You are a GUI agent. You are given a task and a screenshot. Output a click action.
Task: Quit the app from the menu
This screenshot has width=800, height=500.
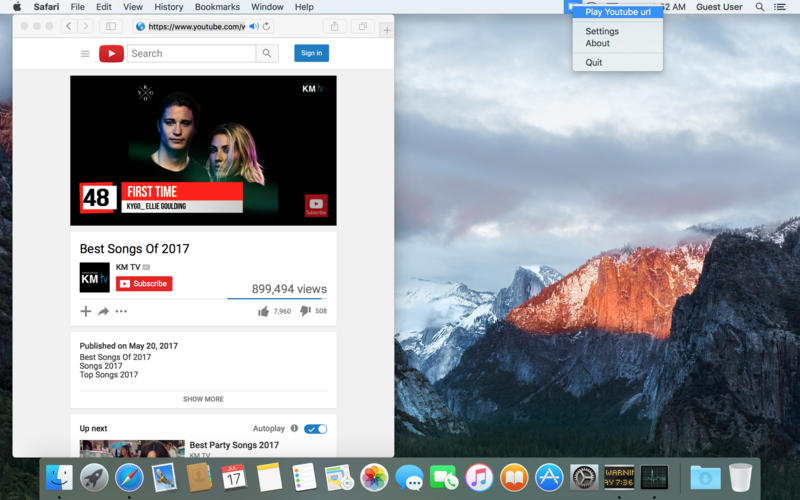coord(593,62)
